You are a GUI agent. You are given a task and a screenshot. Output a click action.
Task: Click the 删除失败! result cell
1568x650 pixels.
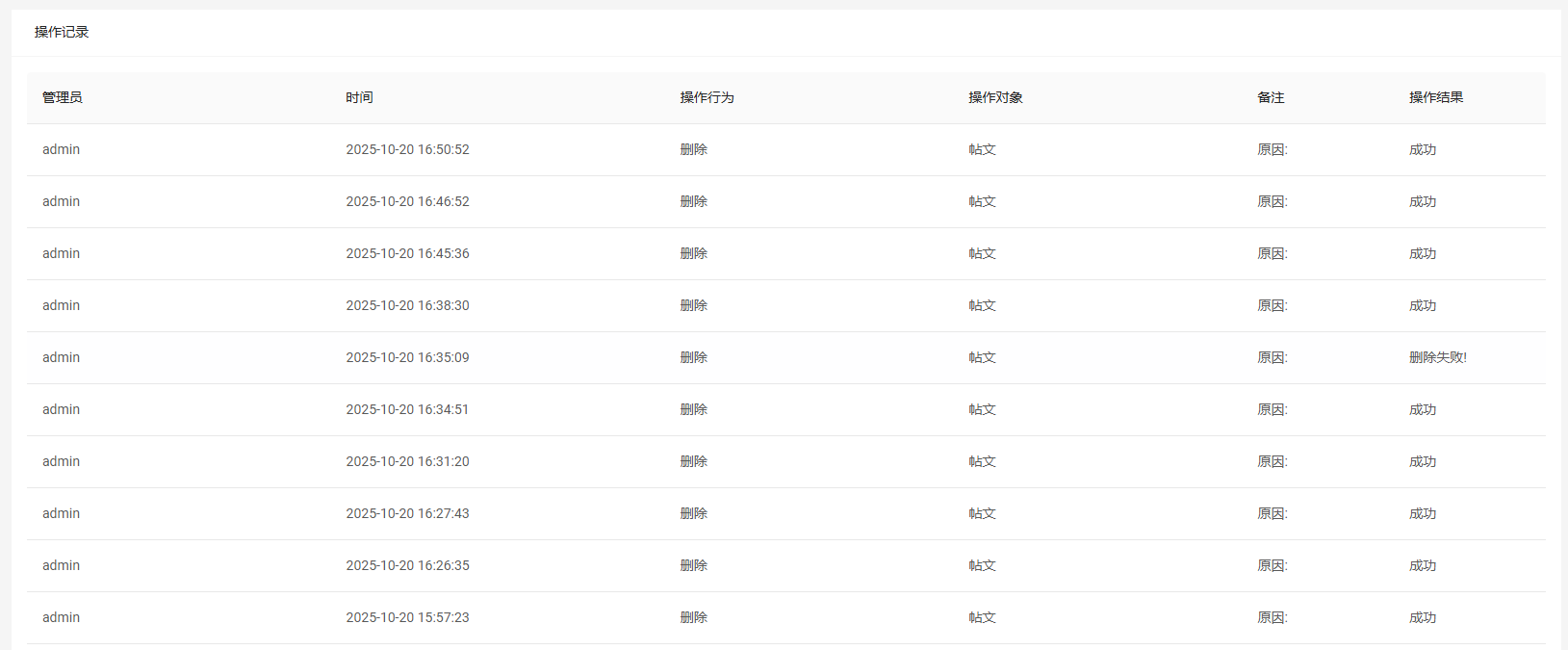[x=1437, y=357]
